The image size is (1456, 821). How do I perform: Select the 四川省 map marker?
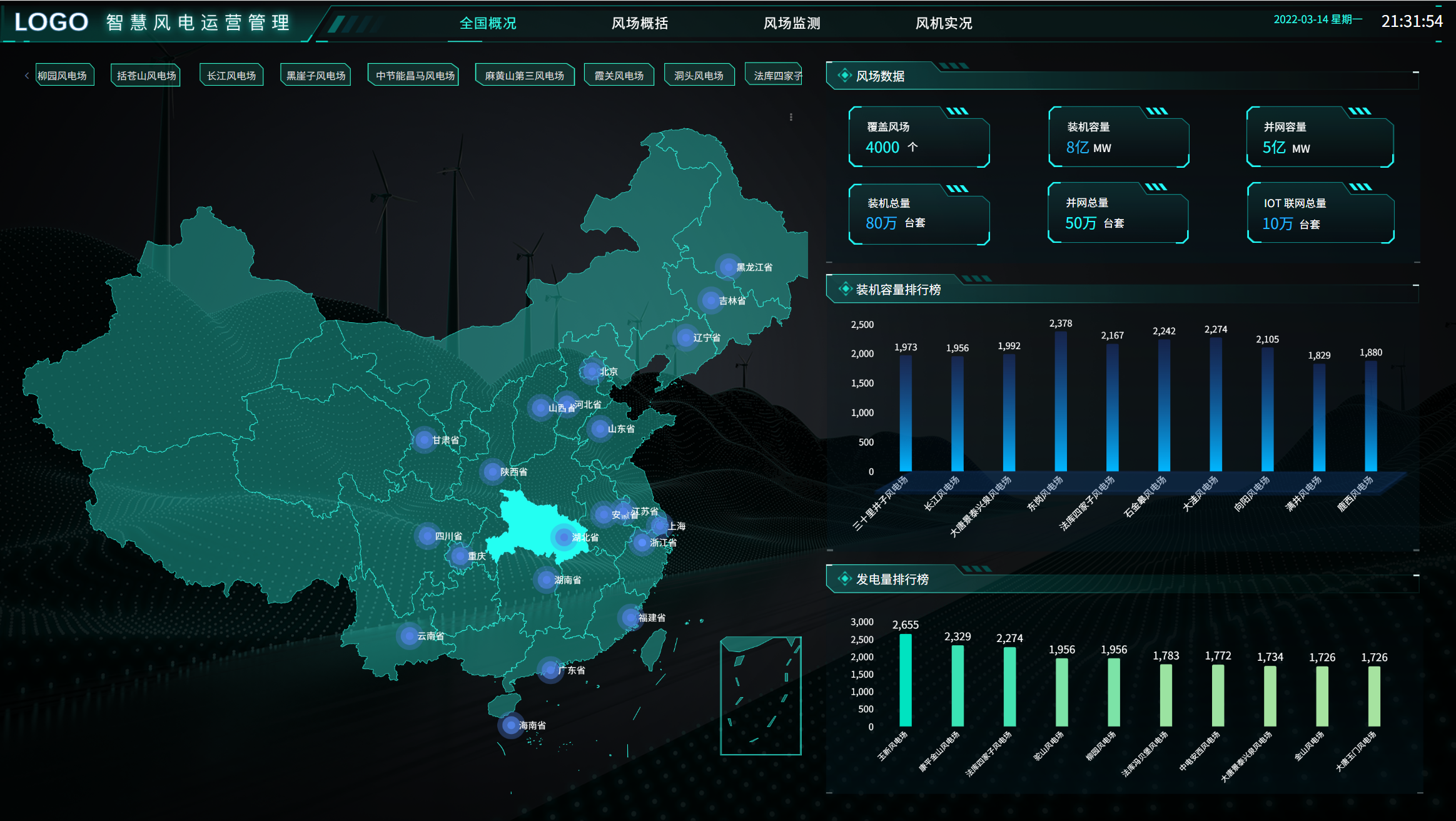click(427, 536)
